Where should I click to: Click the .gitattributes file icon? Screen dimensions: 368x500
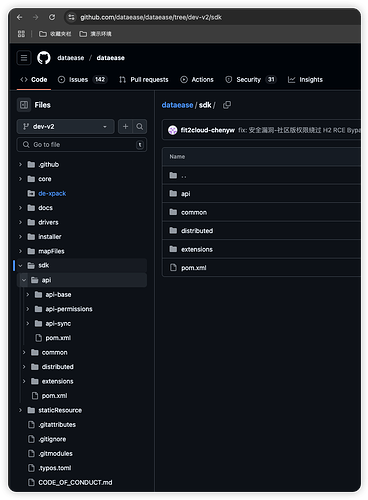[x=31, y=425]
